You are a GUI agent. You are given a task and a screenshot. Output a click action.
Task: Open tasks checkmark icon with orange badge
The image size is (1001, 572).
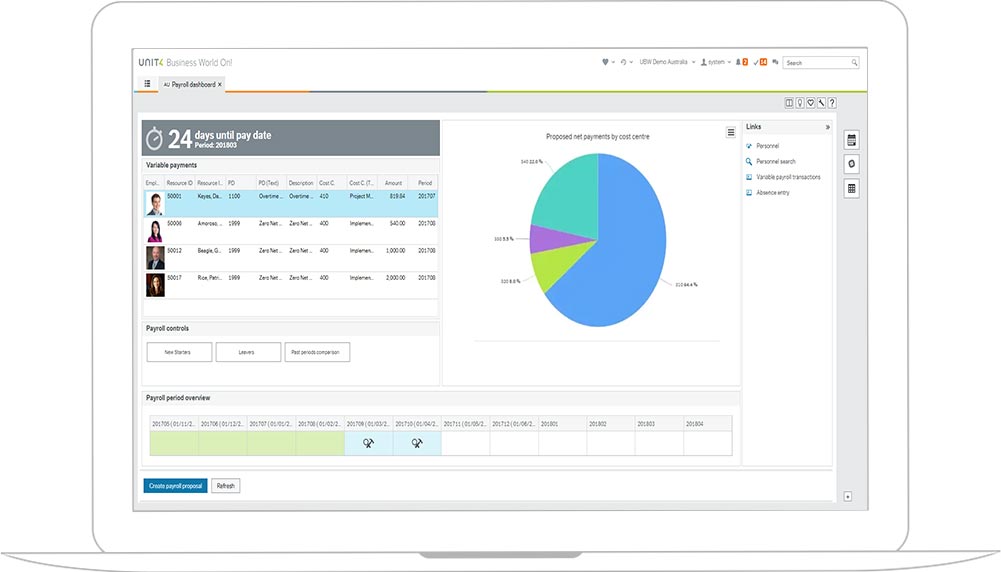tap(760, 62)
